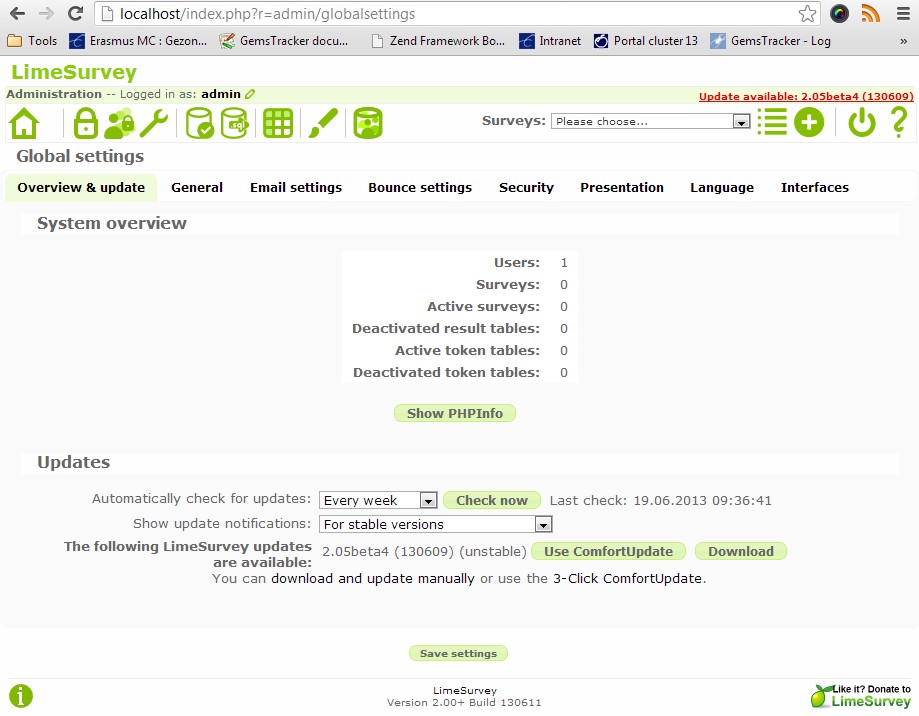Expand the Surveys 'Please choose...' dropdown
The image size is (919, 716).
(650, 121)
